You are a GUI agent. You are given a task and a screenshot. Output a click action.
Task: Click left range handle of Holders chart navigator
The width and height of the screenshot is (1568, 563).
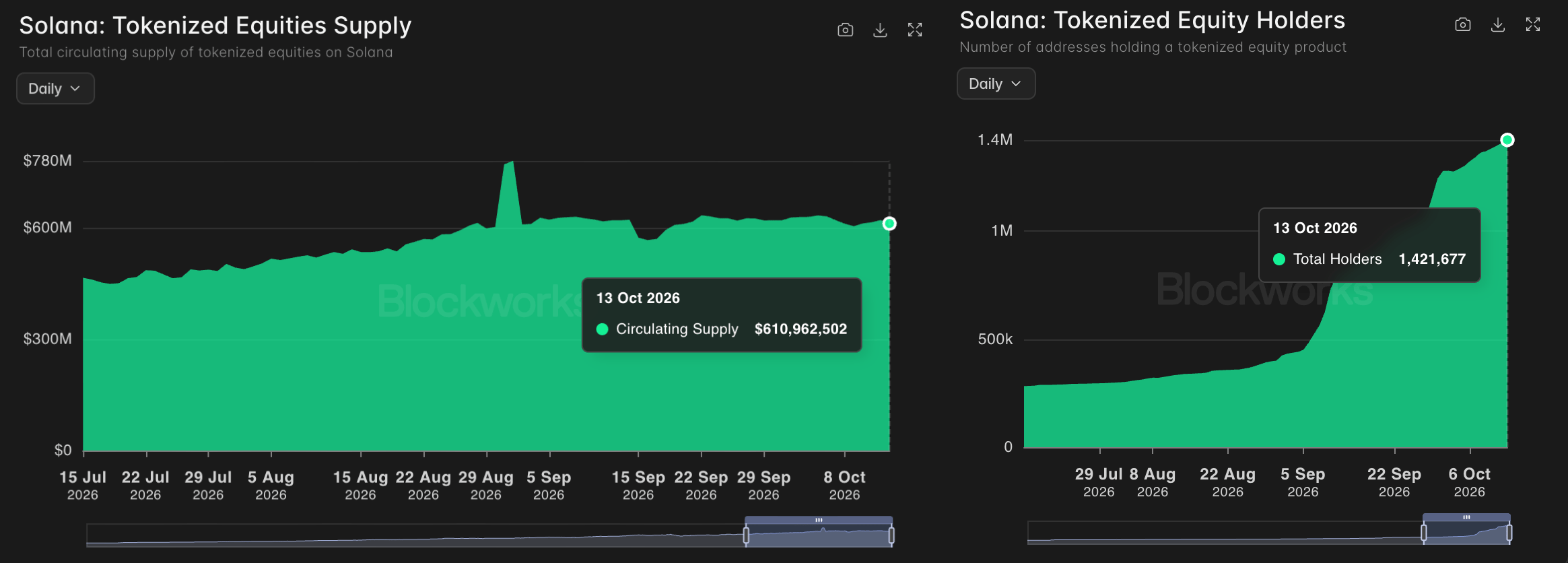coord(1423,533)
